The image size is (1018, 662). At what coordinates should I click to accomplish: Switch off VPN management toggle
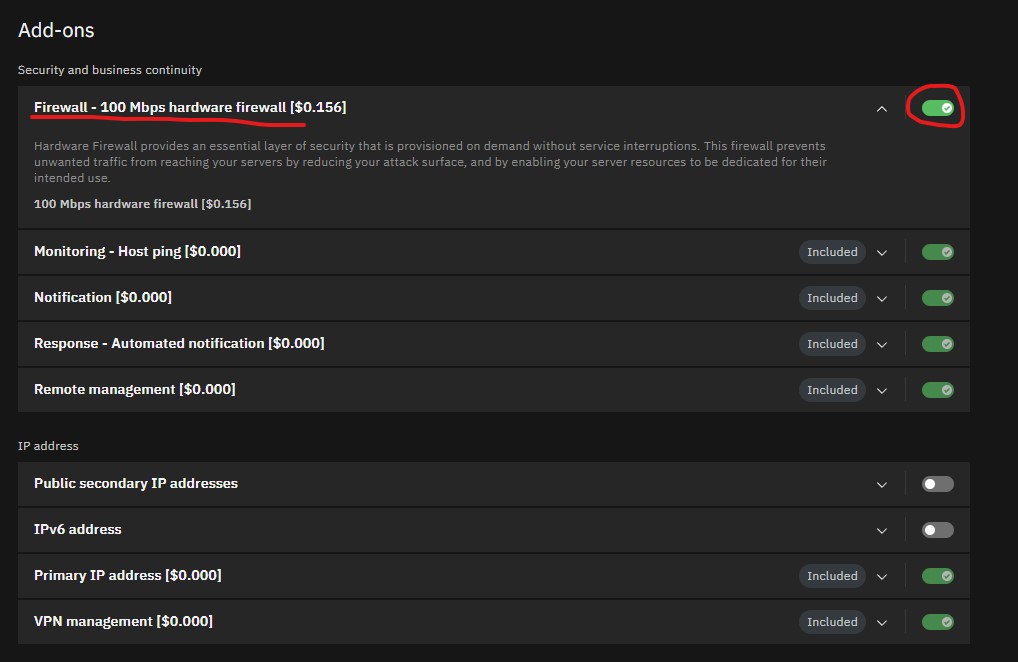coord(937,622)
